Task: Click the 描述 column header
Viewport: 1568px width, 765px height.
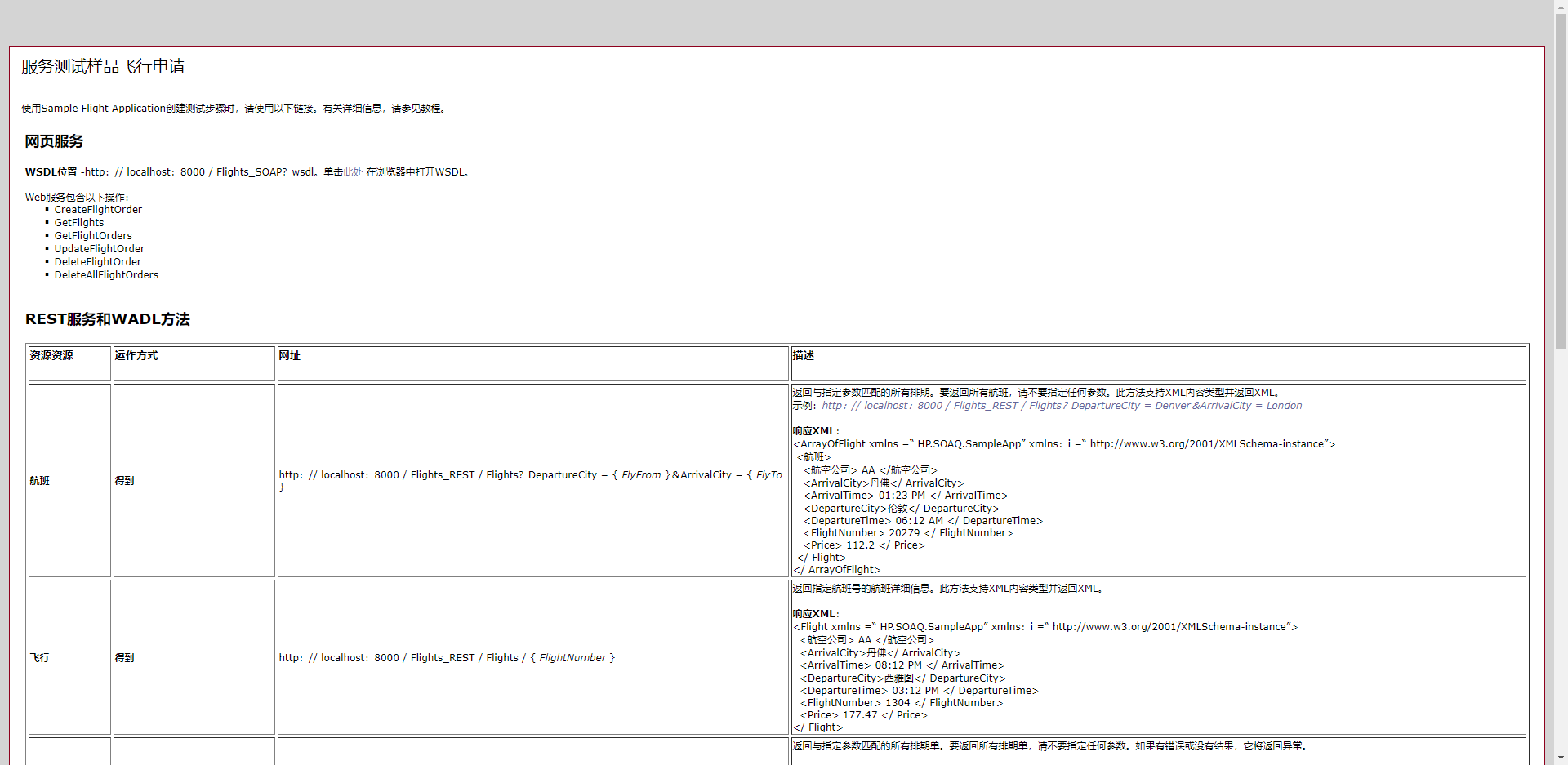Action: [803, 355]
